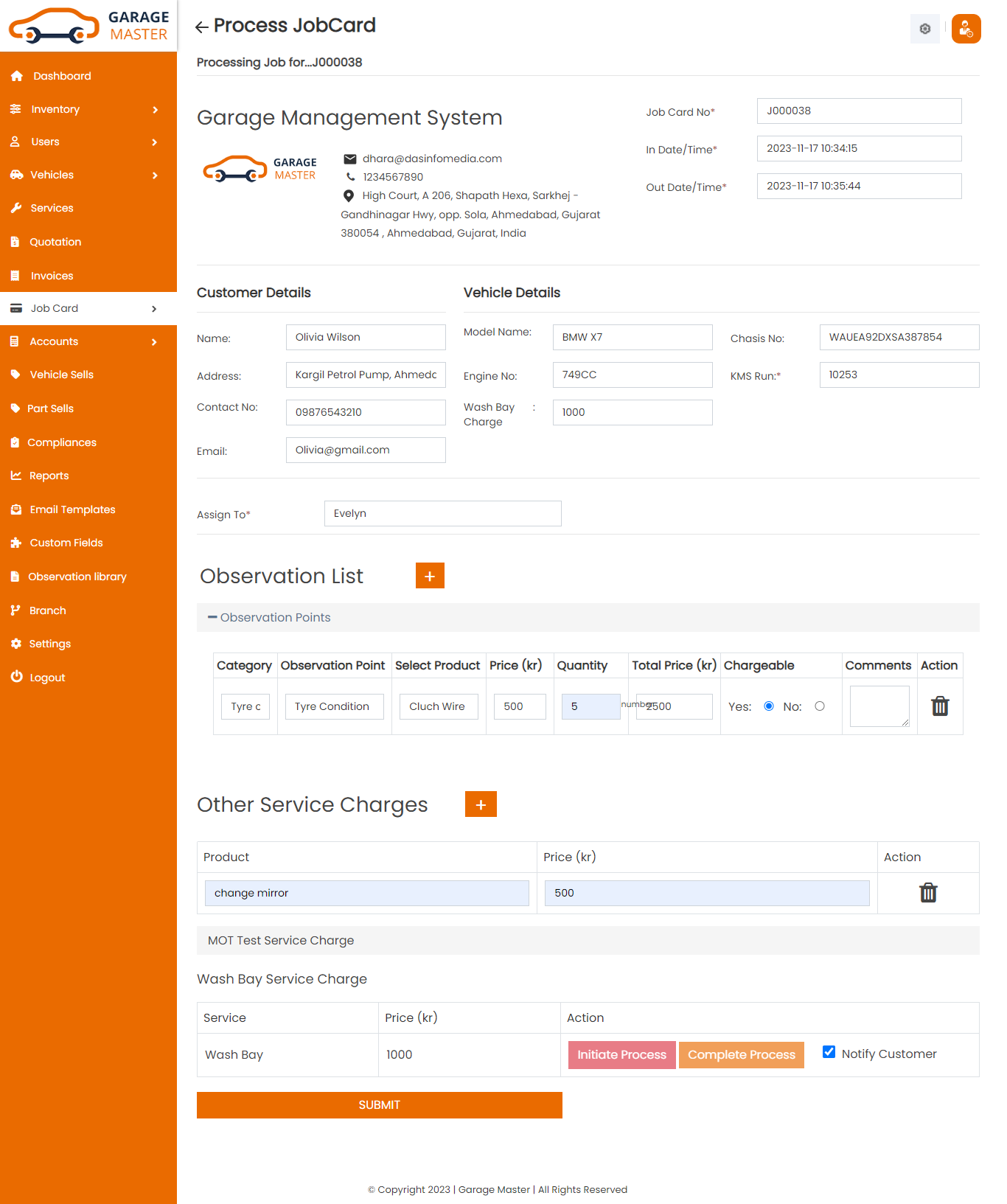Click the Complete Process button
Image resolution: width=1007 pixels, height=1204 pixels.
click(741, 1055)
